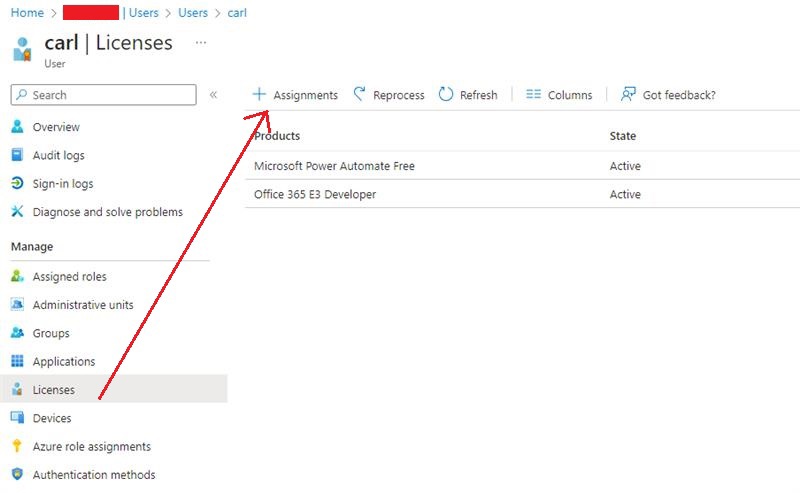
Task: Click the Audit logs book icon
Action: pyautogui.click(x=17, y=155)
